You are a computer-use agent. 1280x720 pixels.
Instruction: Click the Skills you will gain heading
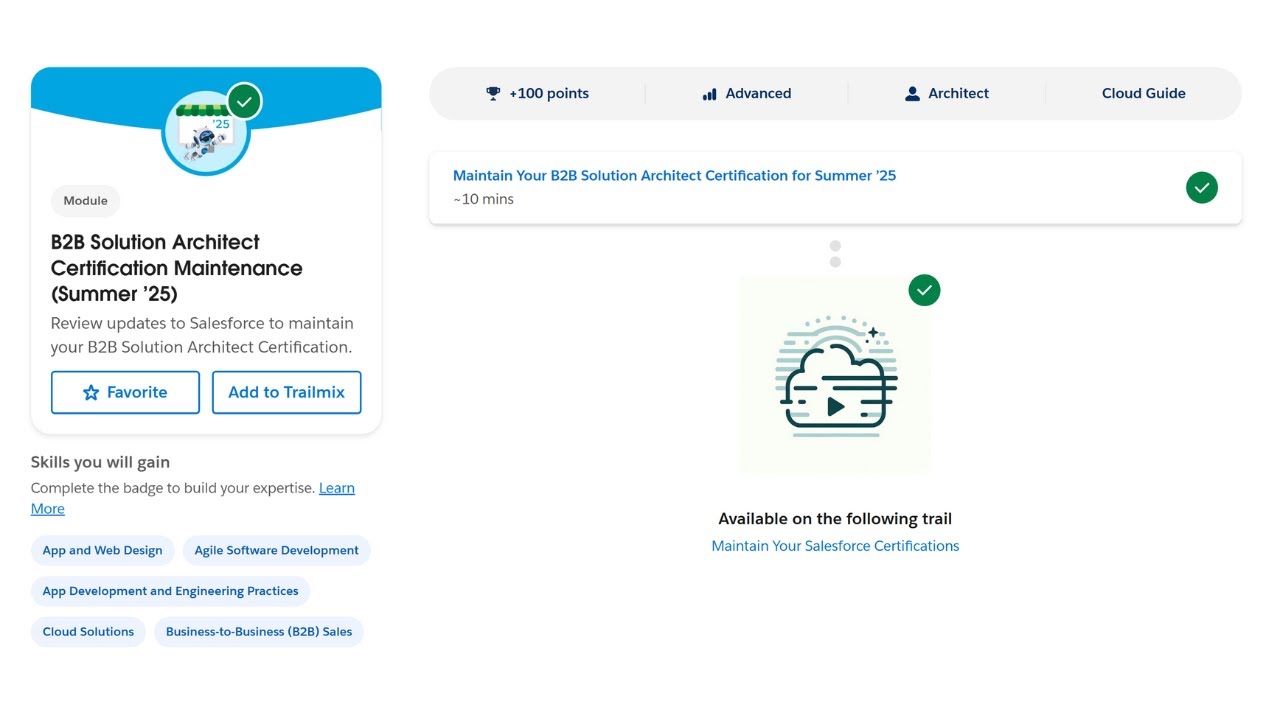pyautogui.click(x=100, y=462)
